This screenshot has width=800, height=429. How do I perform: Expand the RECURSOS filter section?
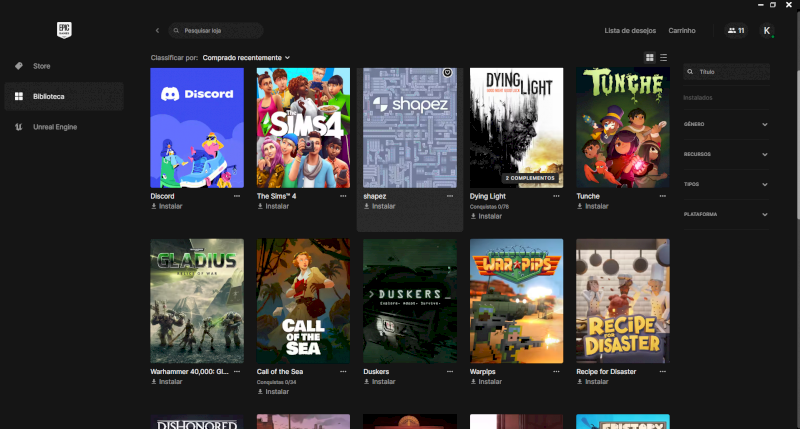point(765,154)
